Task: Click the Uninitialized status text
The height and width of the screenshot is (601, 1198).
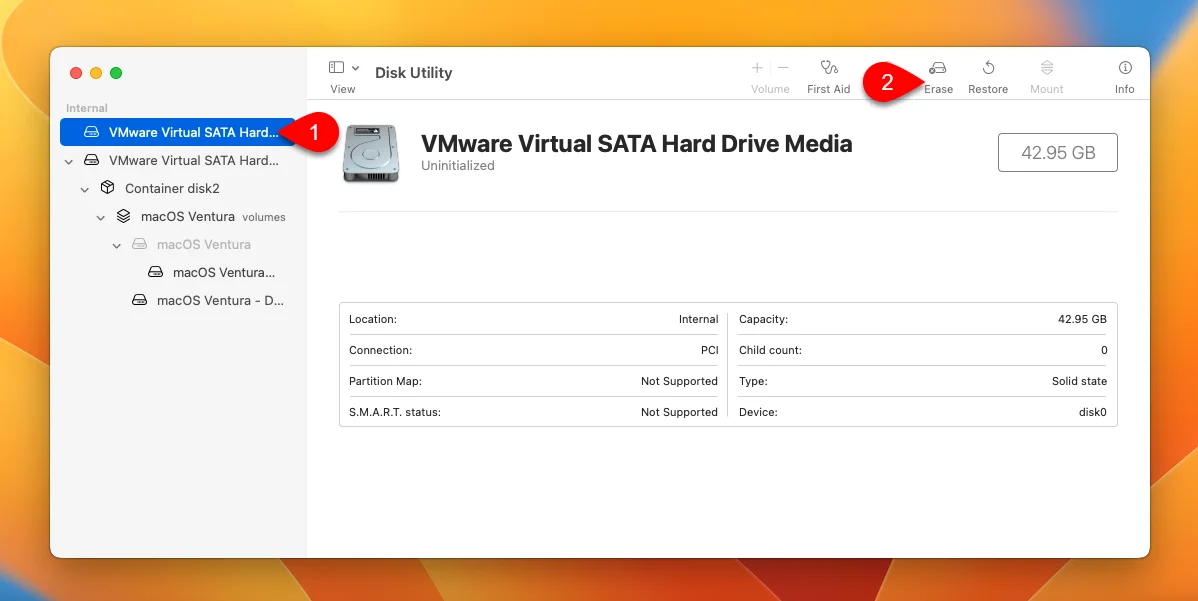Action: pos(458,166)
